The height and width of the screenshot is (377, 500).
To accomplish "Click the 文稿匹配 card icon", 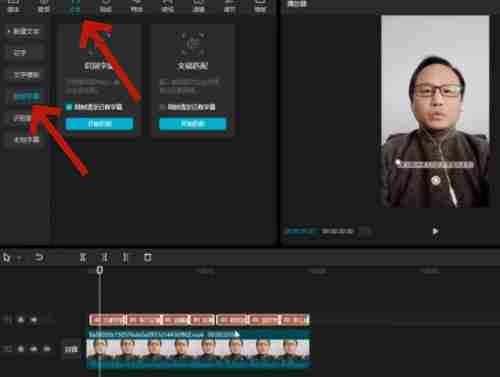I will [x=193, y=44].
